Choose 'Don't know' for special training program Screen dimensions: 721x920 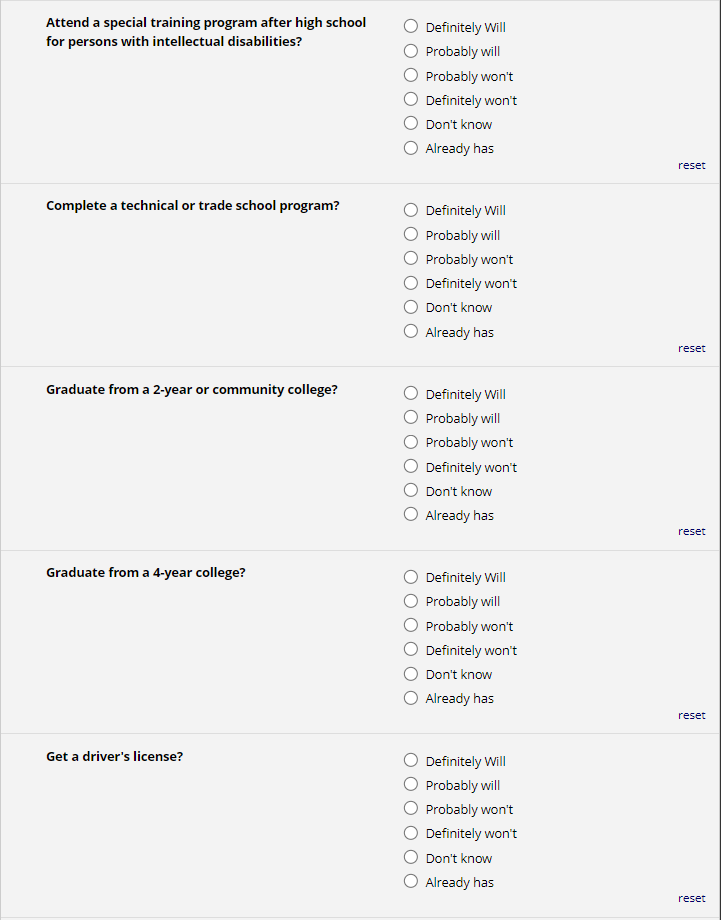(411, 124)
